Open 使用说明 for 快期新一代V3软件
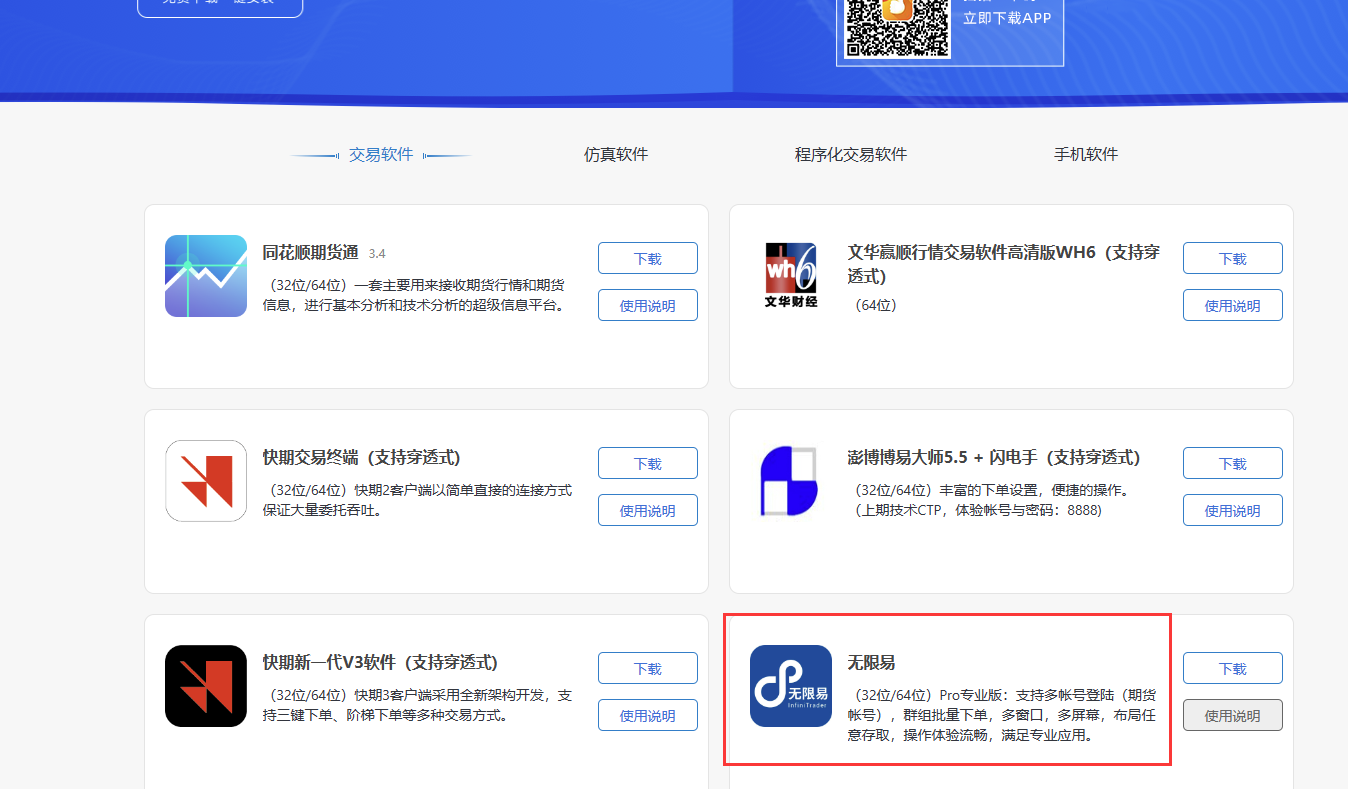1348x789 pixels. click(648, 715)
